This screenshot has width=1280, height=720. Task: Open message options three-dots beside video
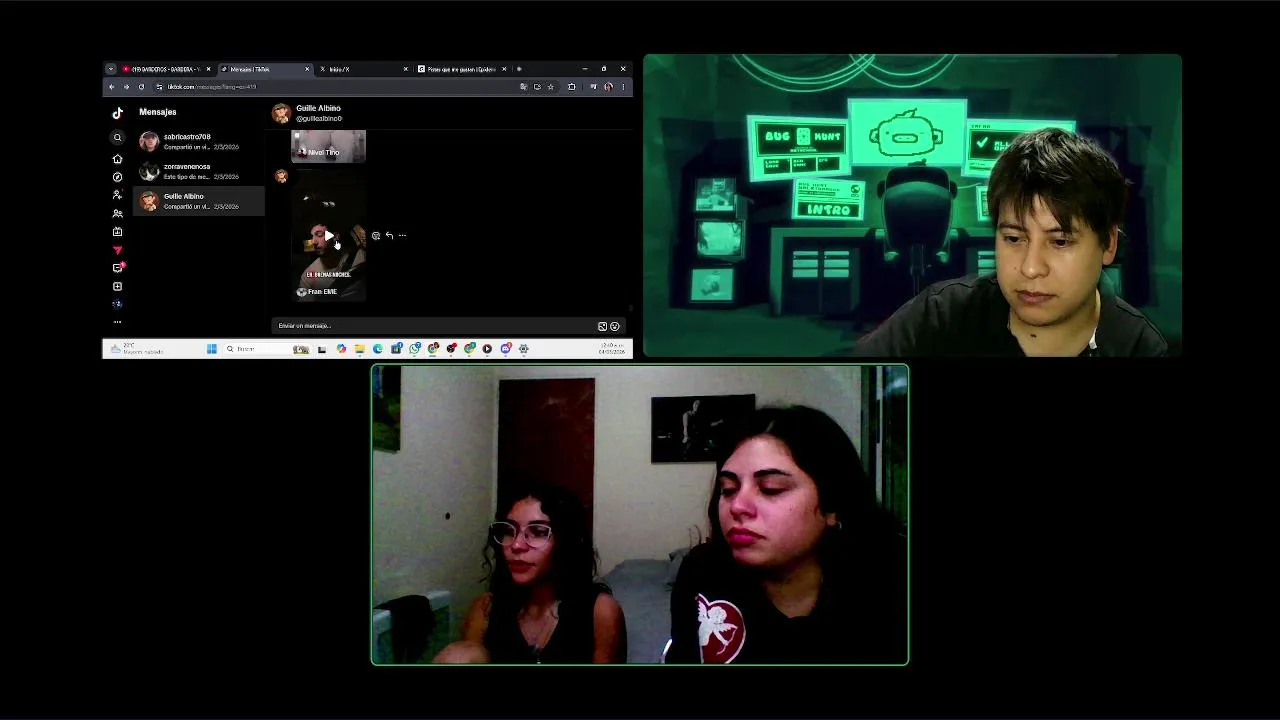(x=402, y=236)
